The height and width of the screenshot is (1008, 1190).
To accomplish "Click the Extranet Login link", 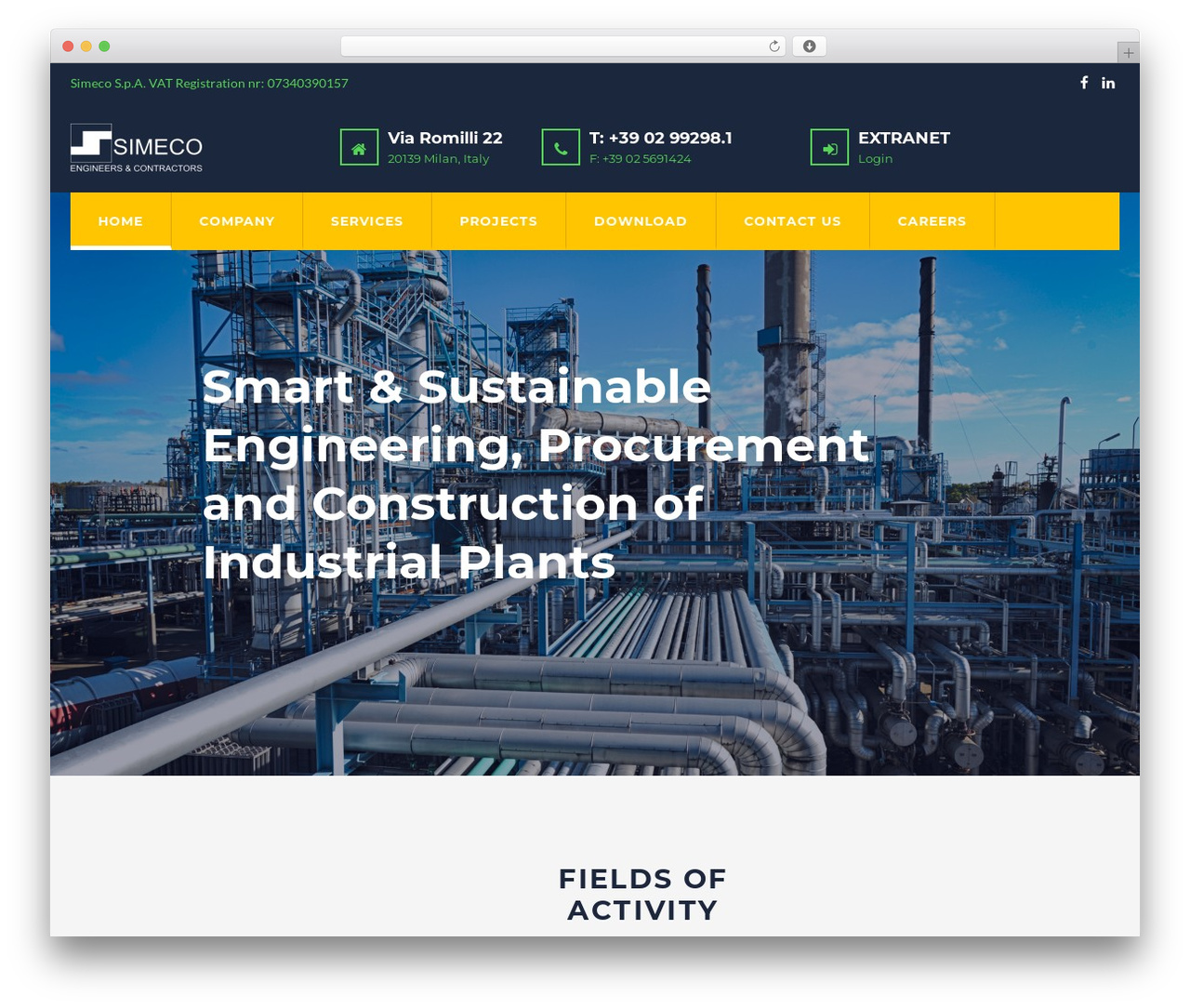I will pyautogui.click(x=875, y=159).
